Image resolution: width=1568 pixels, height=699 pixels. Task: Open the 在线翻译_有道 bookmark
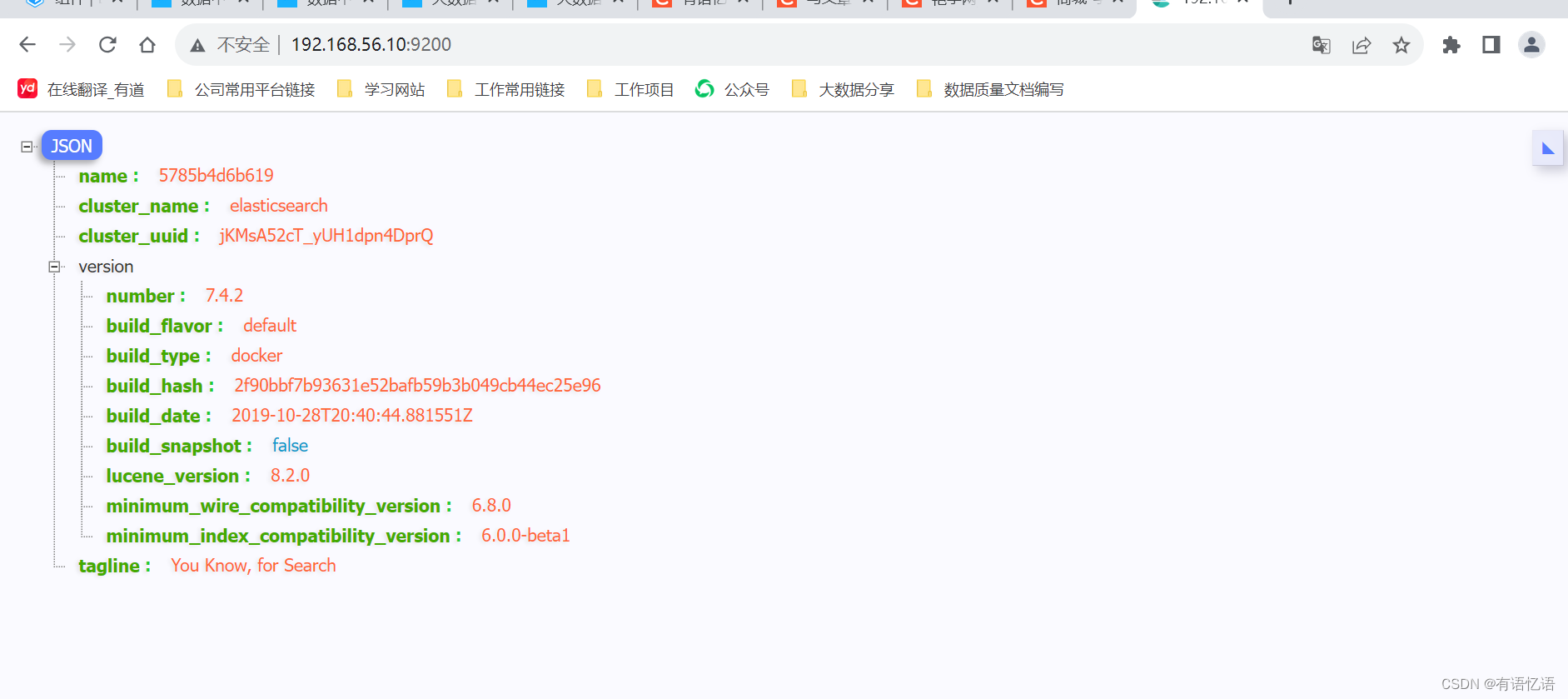coord(82,89)
